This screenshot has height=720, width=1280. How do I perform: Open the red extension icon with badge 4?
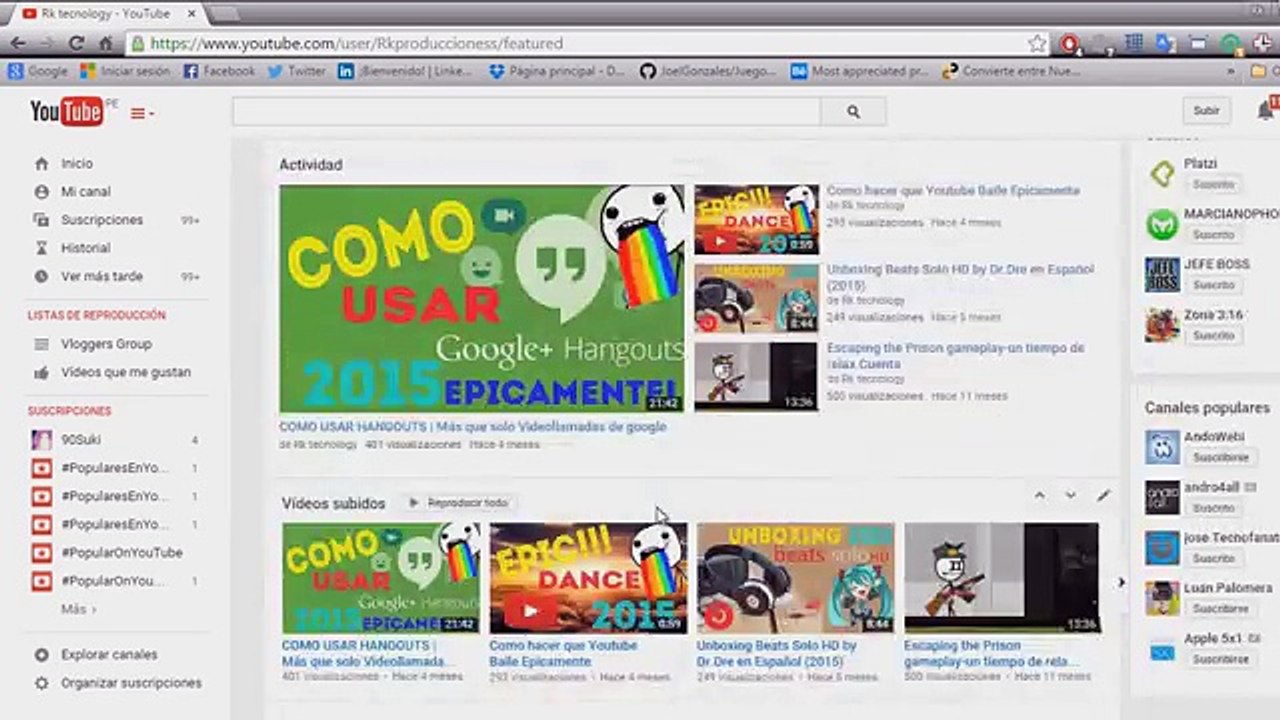(x=1070, y=44)
